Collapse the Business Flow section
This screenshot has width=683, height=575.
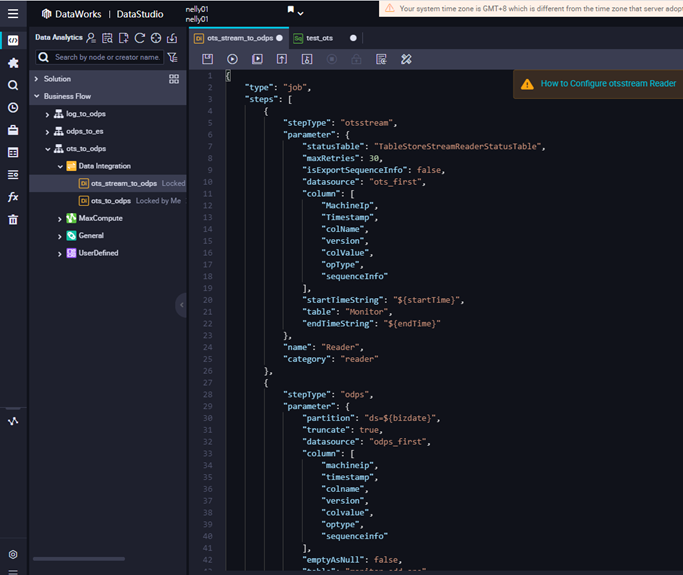tap(37, 96)
